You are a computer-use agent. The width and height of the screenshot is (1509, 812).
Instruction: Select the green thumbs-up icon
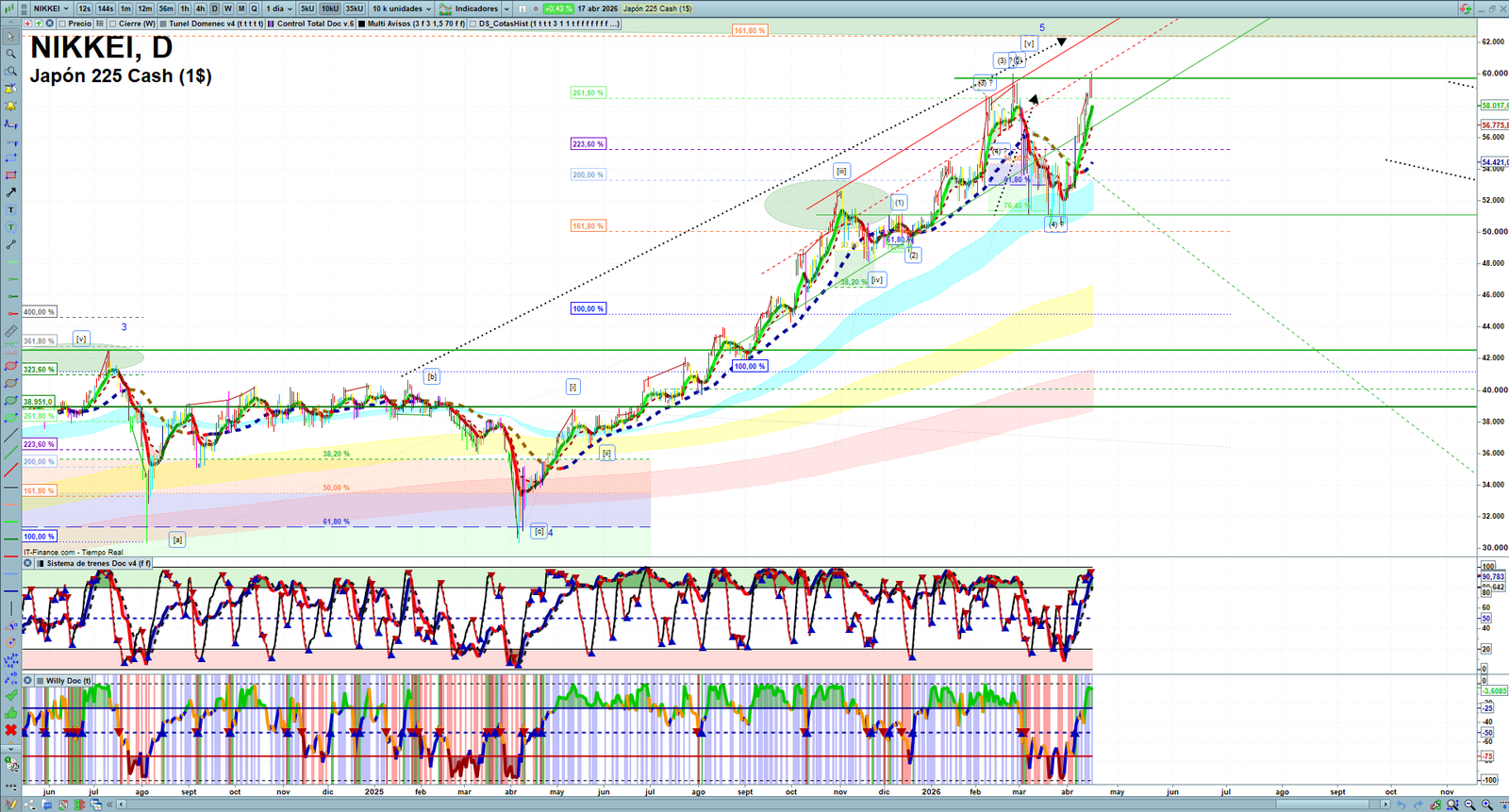click(11, 713)
